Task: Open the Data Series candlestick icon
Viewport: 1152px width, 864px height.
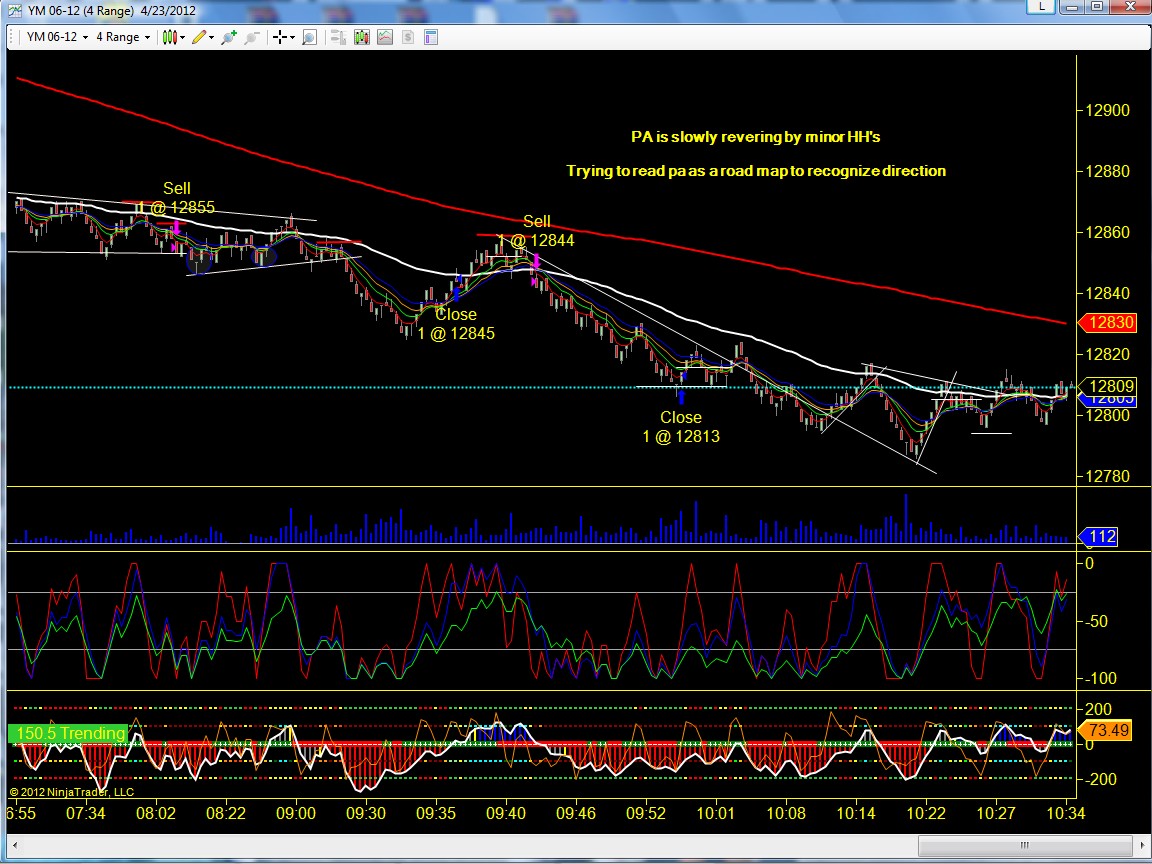Action: pos(361,37)
